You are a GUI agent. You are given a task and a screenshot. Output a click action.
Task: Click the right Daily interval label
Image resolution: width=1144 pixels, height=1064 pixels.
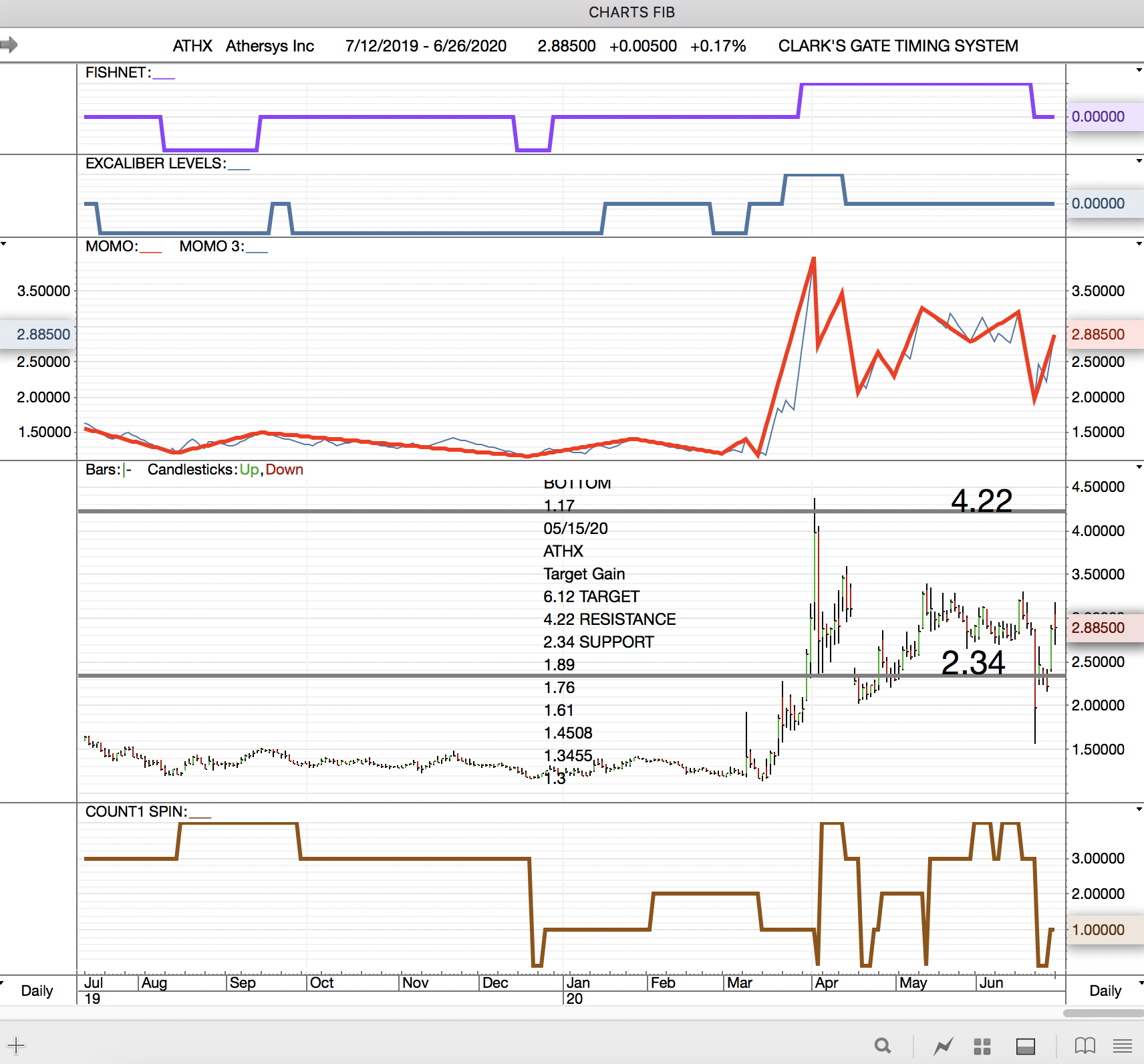(1105, 990)
